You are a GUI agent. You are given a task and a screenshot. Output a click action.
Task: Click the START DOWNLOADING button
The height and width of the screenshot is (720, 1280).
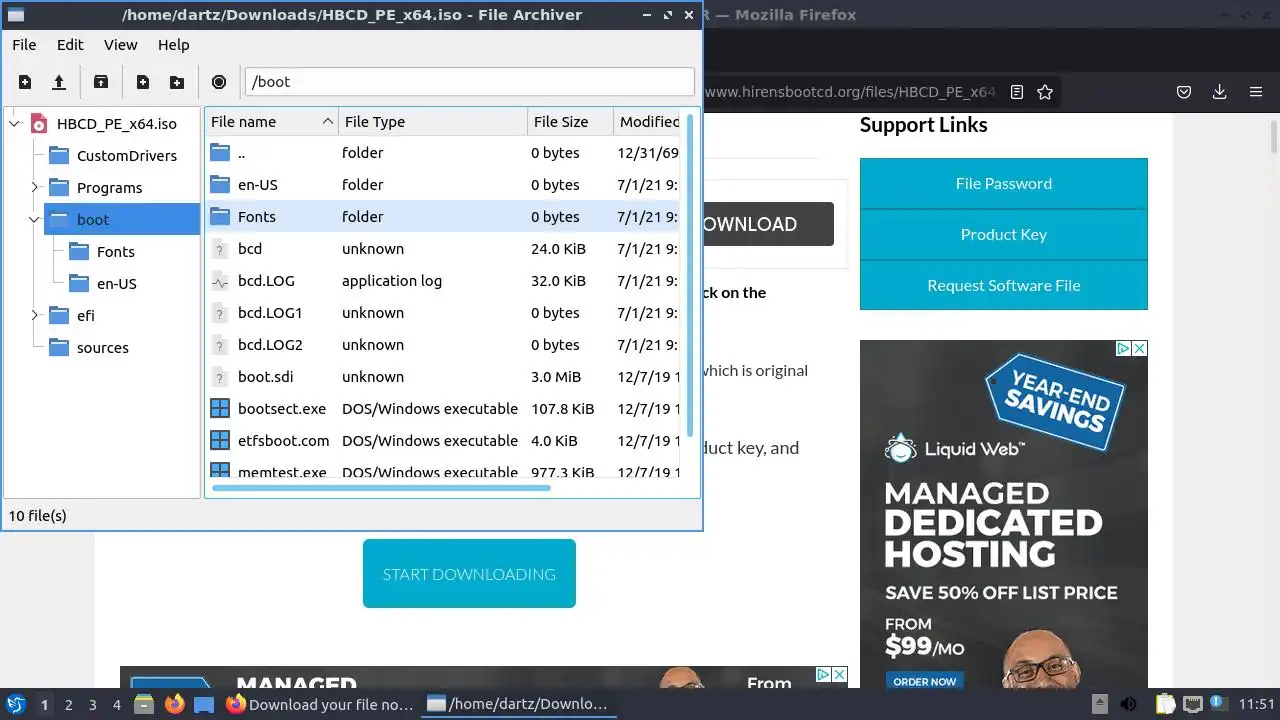click(469, 574)
